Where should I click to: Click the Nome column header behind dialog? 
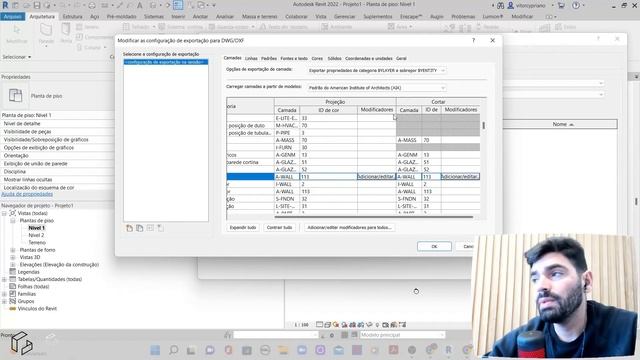560,124
